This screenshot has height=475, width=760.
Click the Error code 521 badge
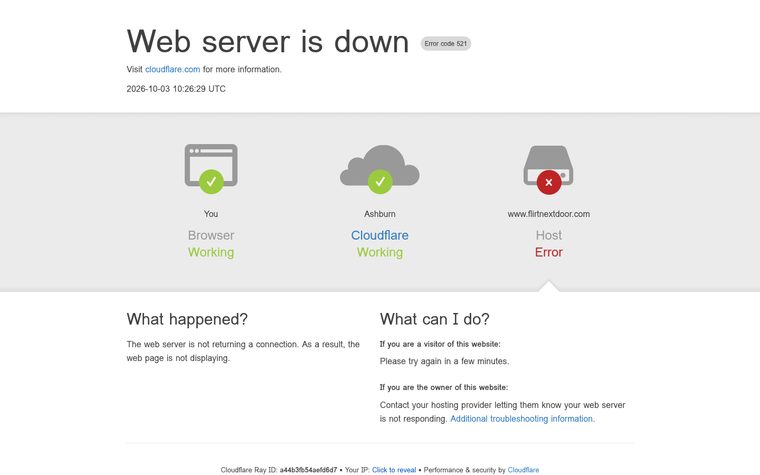click(x=445, y=44)
